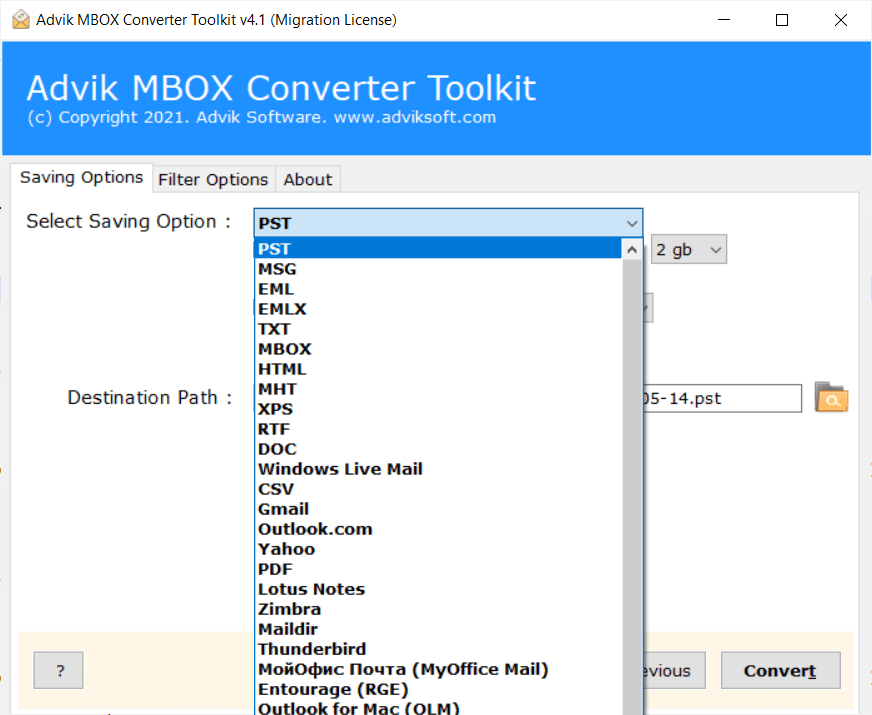
Task: Select EML saving option
Action: click(x=438, y=289)
